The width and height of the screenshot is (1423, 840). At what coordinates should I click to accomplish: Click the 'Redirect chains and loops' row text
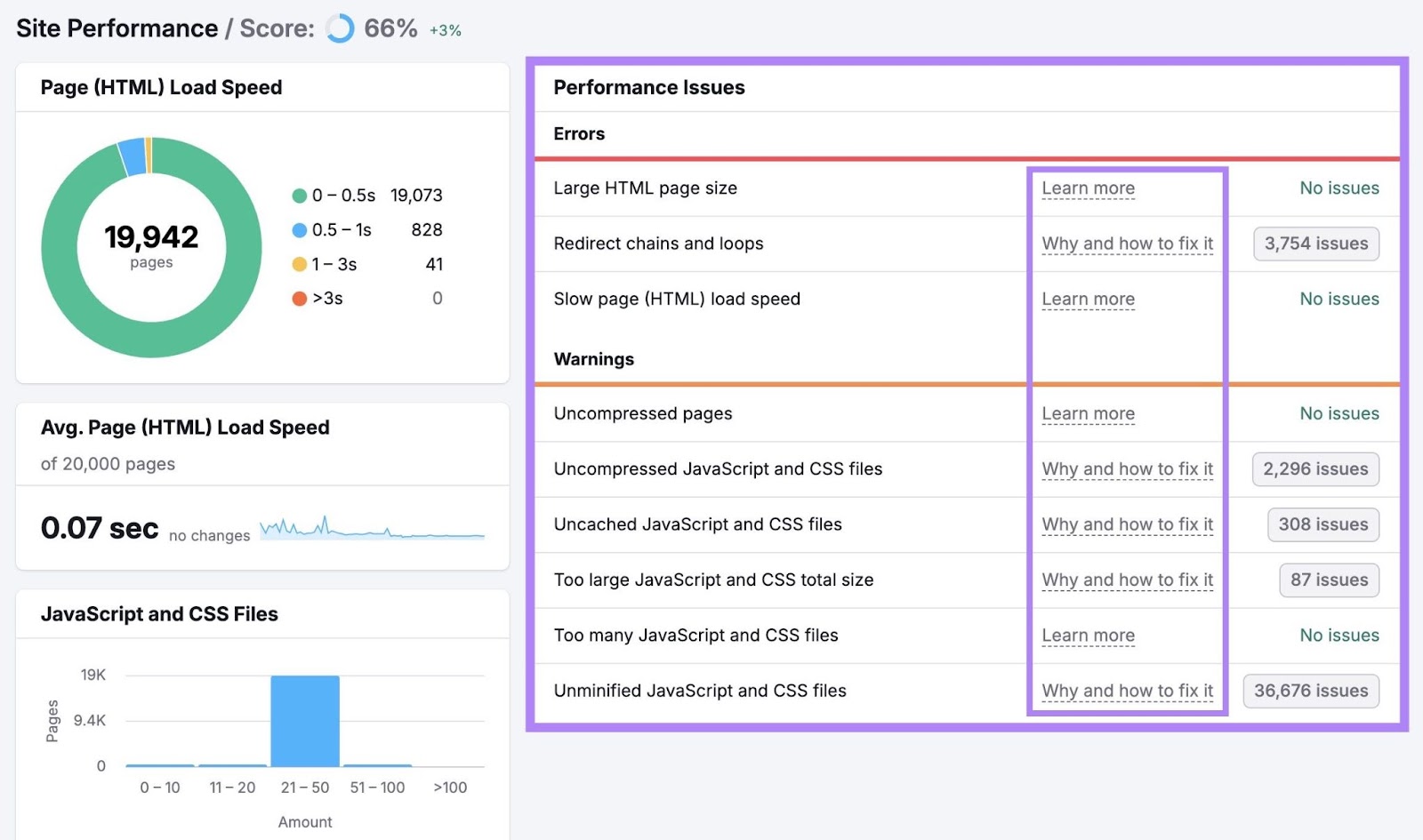658,244
